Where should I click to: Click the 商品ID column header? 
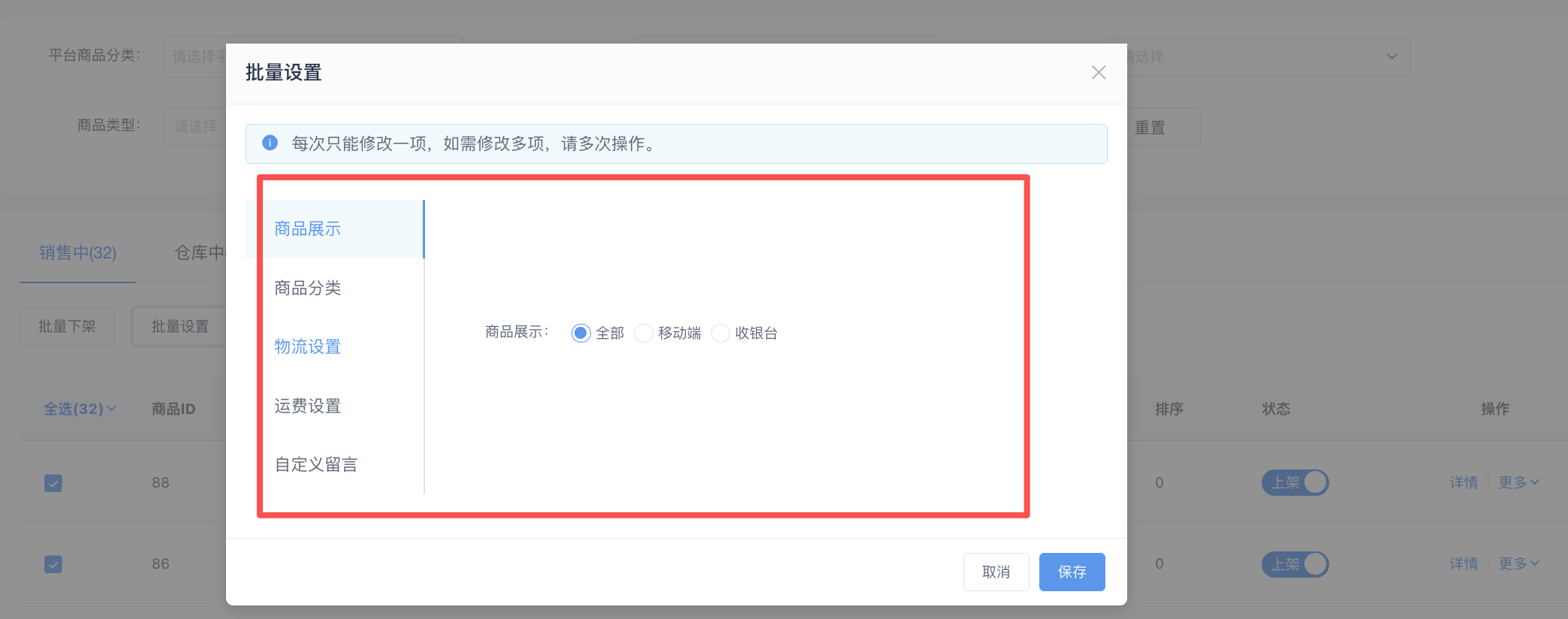173,409
